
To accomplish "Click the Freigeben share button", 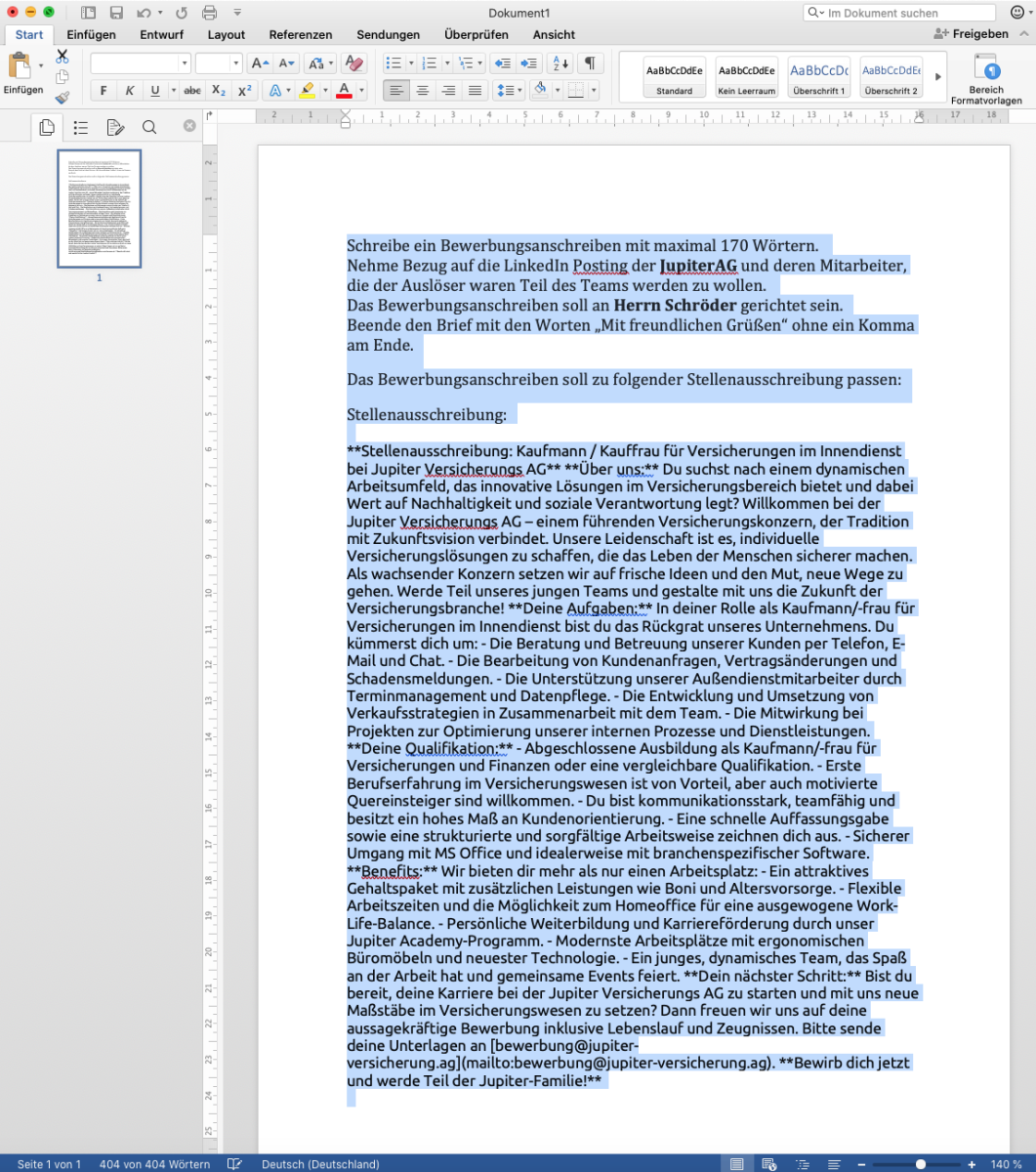I will click(972, 34).
